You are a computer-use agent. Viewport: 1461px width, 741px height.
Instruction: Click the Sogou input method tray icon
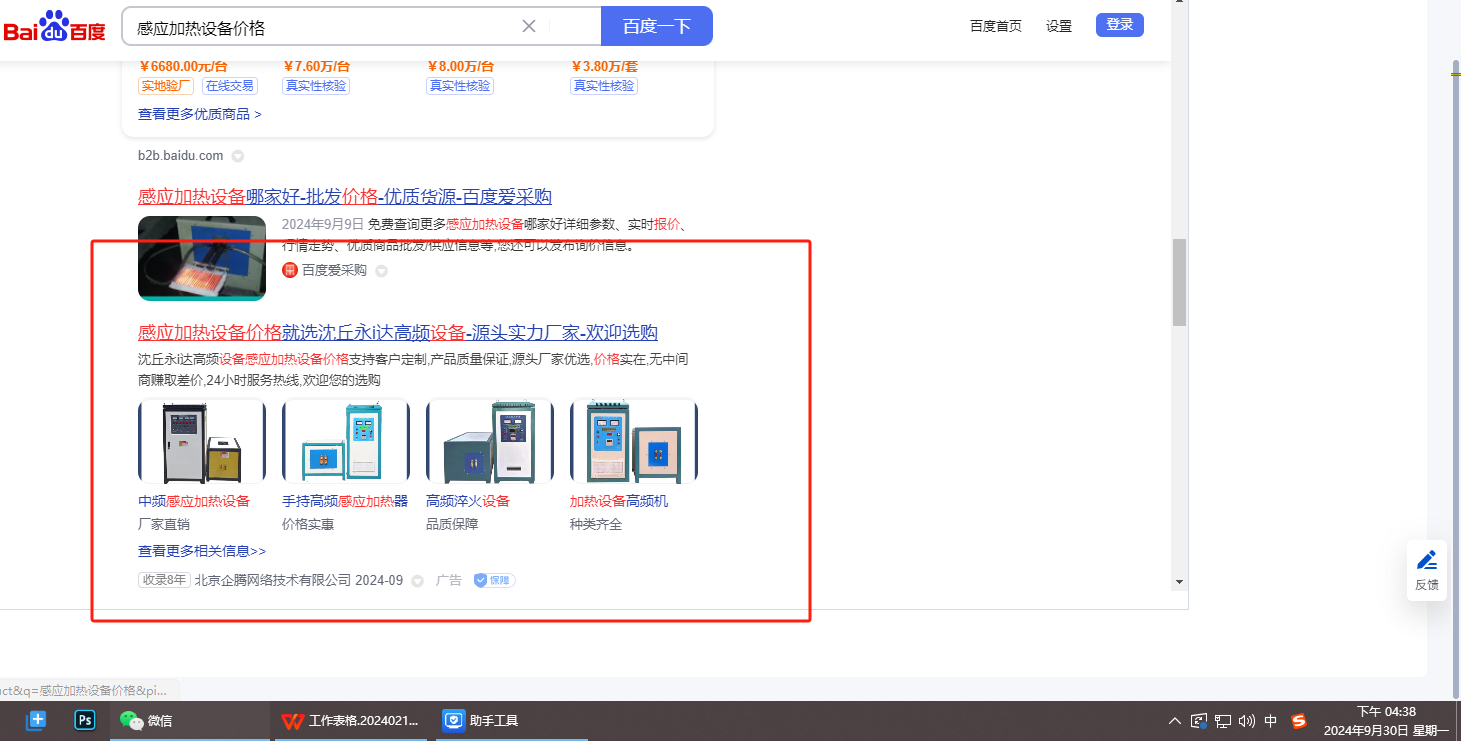click(x=1299, y=721)
